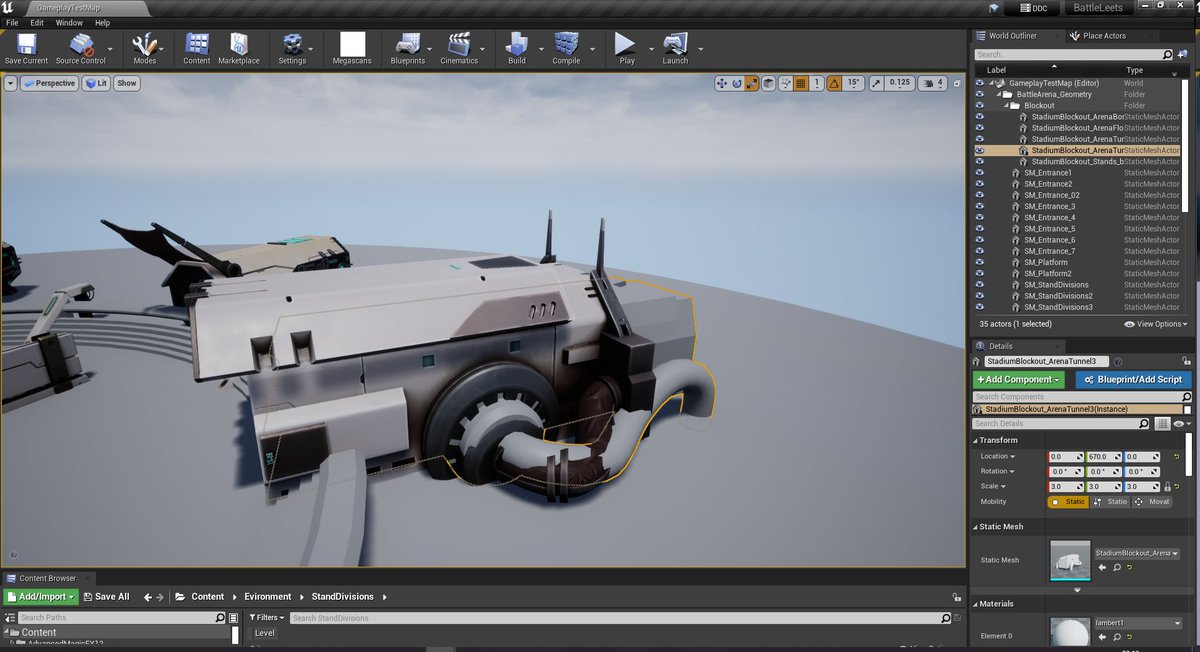Click Save All in Content Browser
This screenshot has height=652, width=1200.
[x=106, y=597]
